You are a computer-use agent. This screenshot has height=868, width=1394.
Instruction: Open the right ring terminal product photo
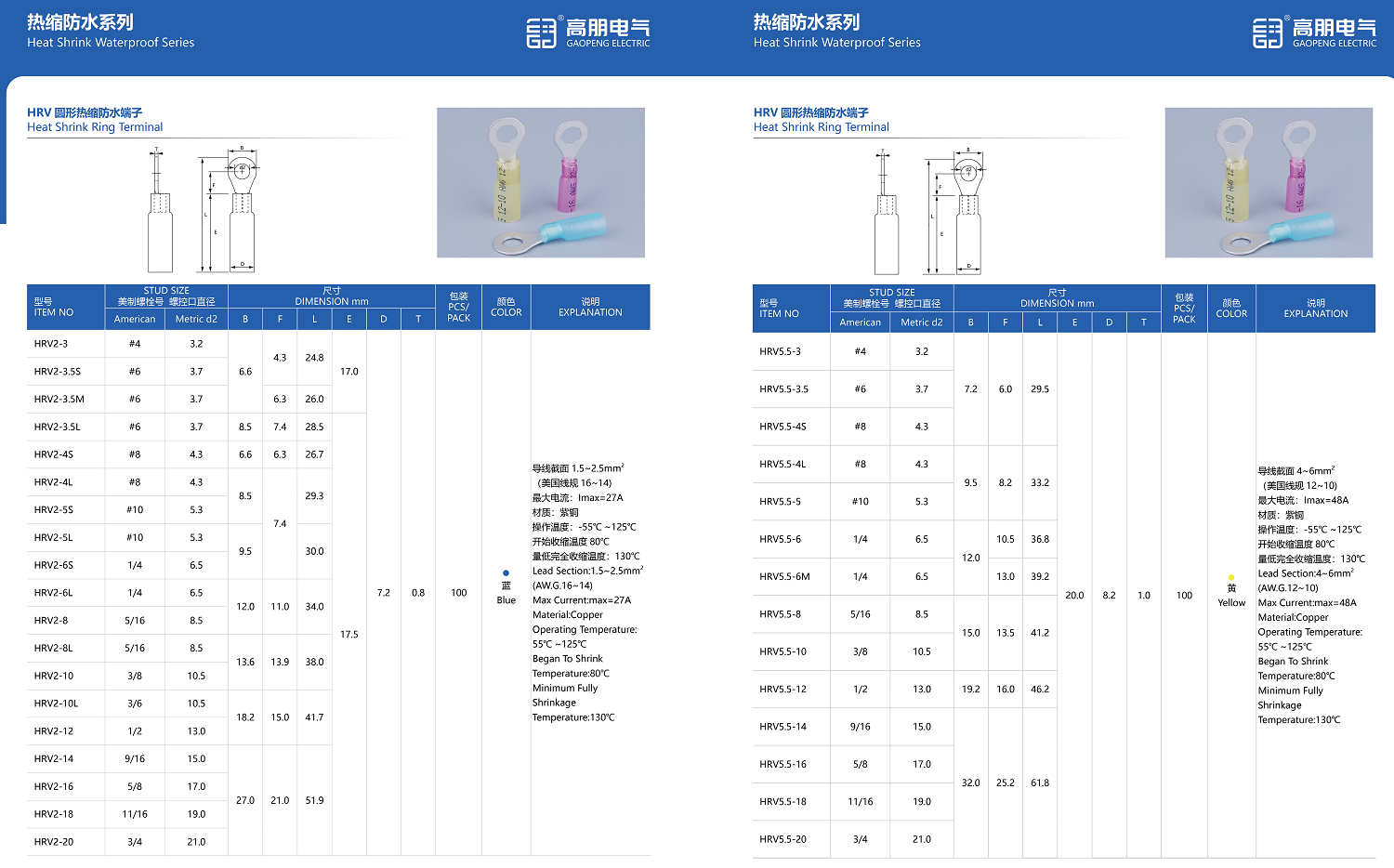click(1269, 182)
